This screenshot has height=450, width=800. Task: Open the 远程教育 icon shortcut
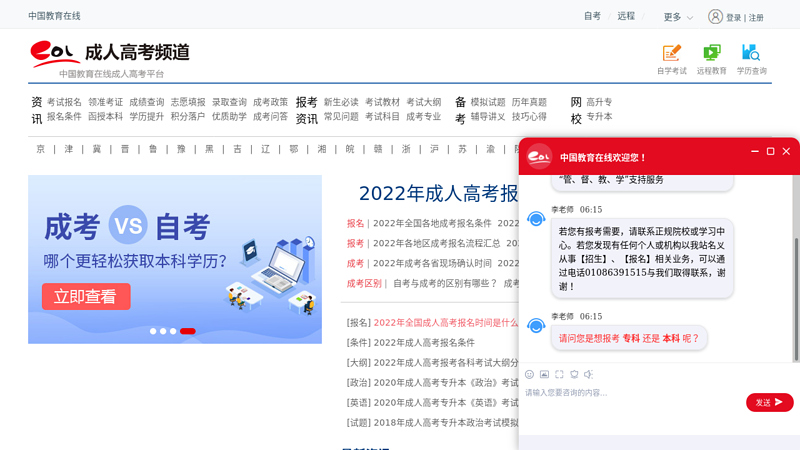coord(711,60)
